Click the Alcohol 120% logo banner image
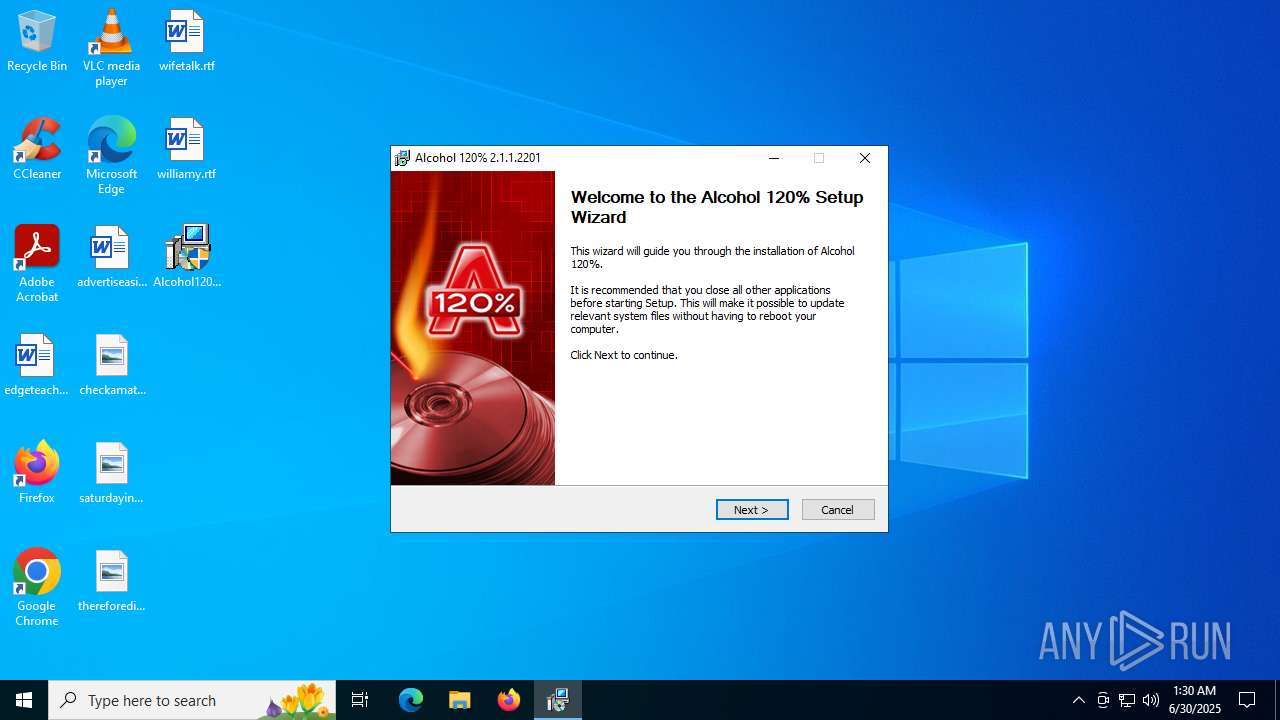This screenshot has height=720, width=1280. 473,328
